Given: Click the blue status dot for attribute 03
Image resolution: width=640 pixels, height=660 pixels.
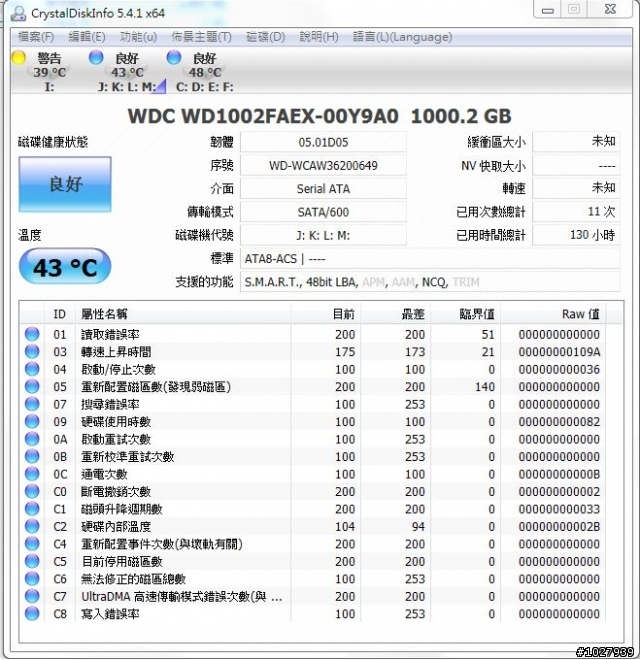Looking at the screenshot, I should point(32,351).
